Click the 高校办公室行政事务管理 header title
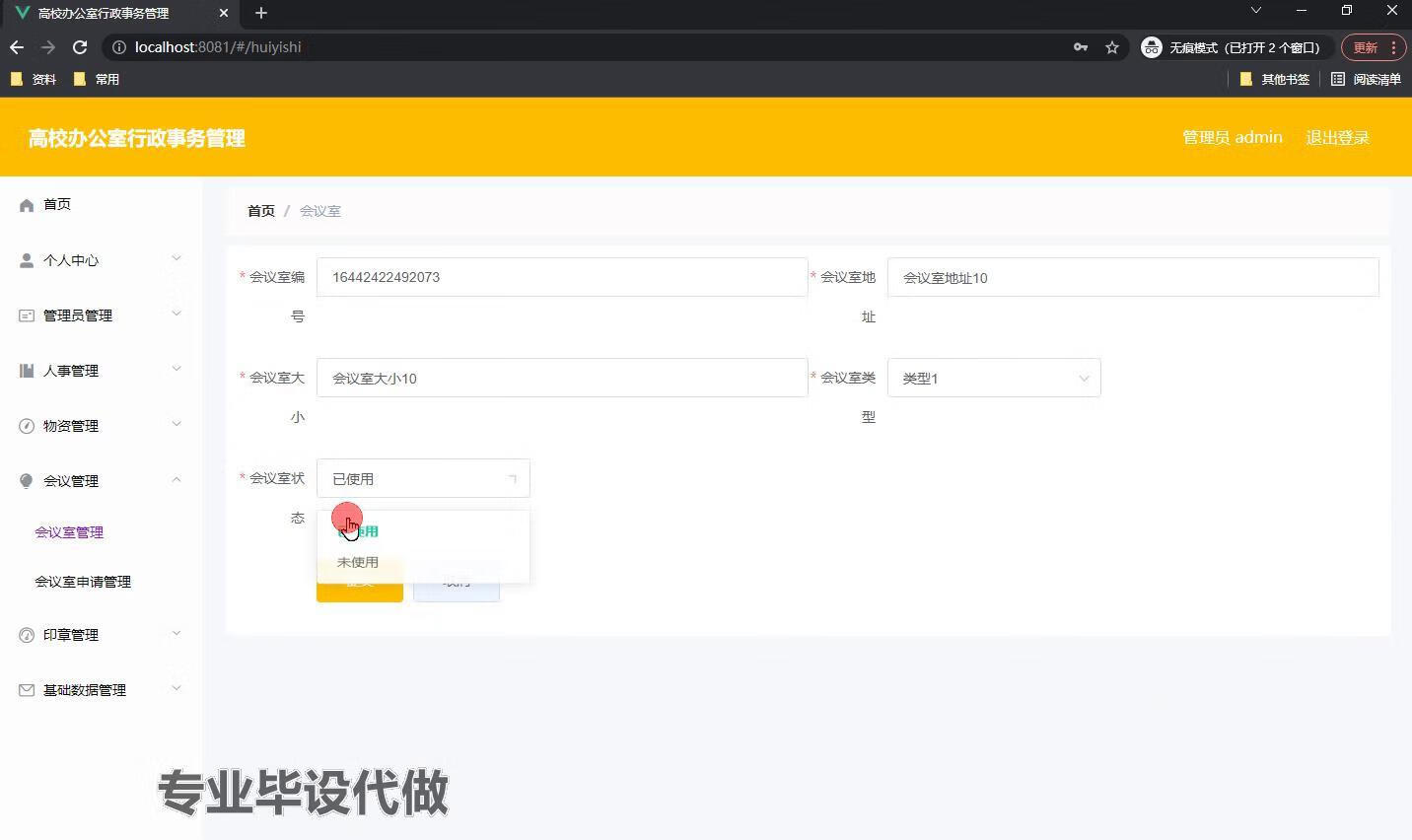Image resolution: width=1412 pixels, height=840 pixels. tap(137, 139)
